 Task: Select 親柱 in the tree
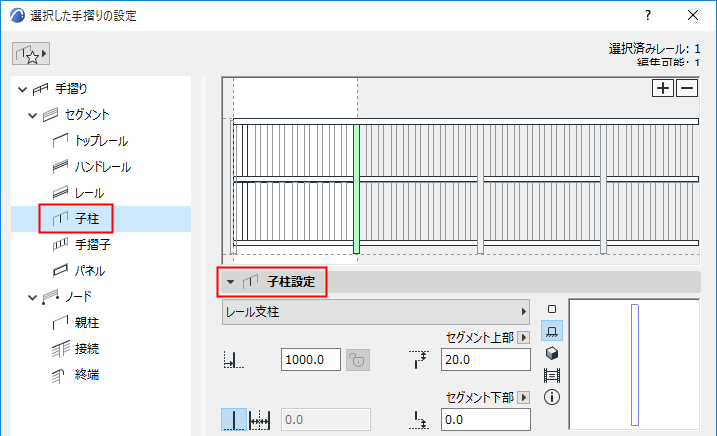tap(87, 323)
